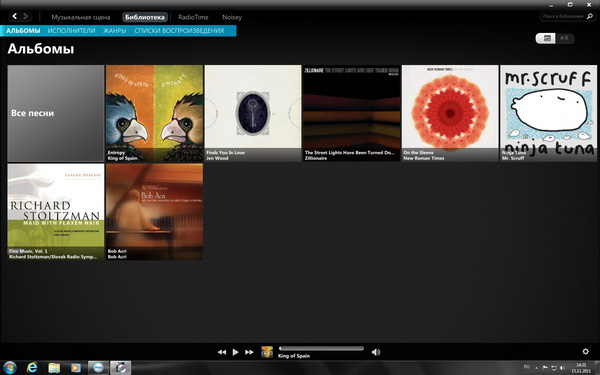This screenshot has height=375, width=600.
Task: Open the RadioTime section
Action: point(193,17)
